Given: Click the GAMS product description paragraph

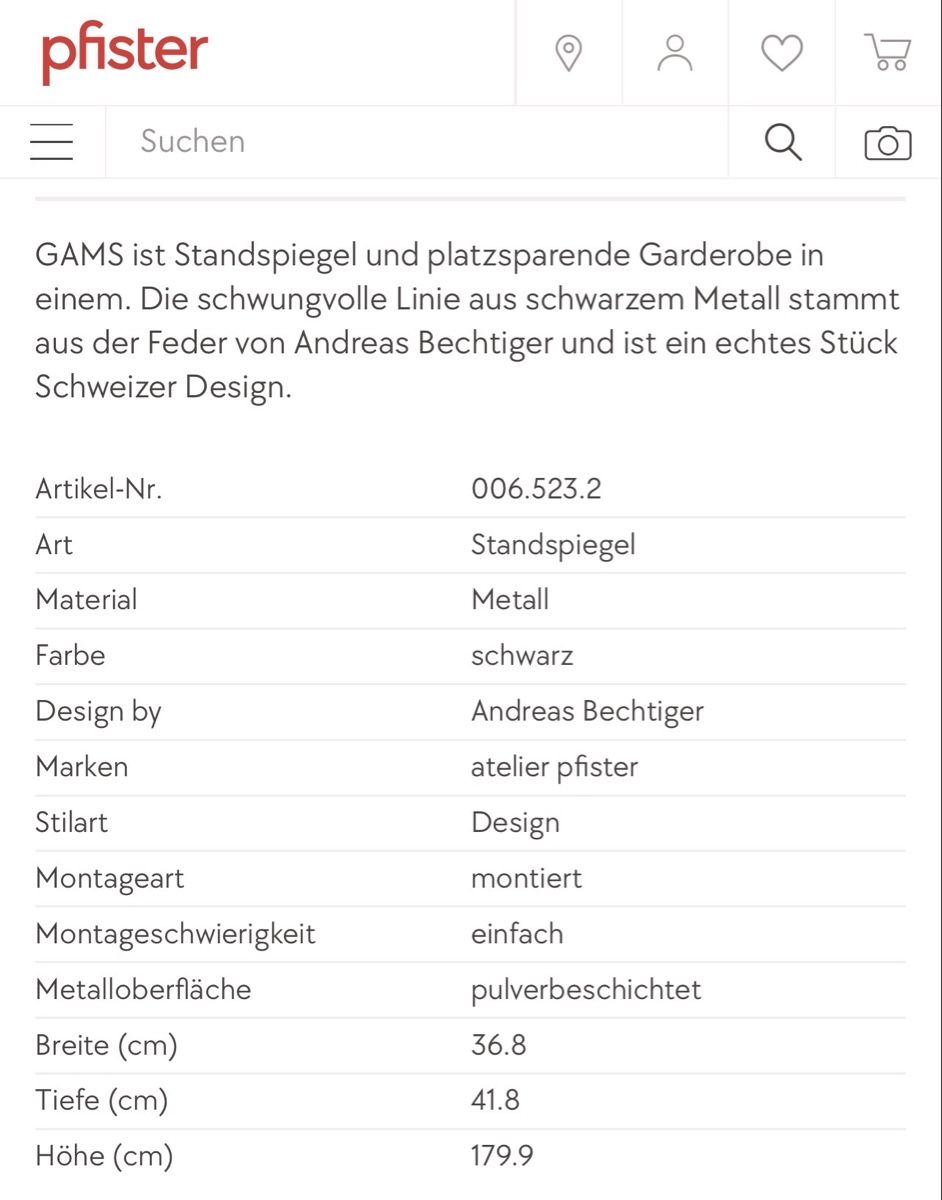Looking at the screenshot, I should pyautogui.click(x=468, y=320).
